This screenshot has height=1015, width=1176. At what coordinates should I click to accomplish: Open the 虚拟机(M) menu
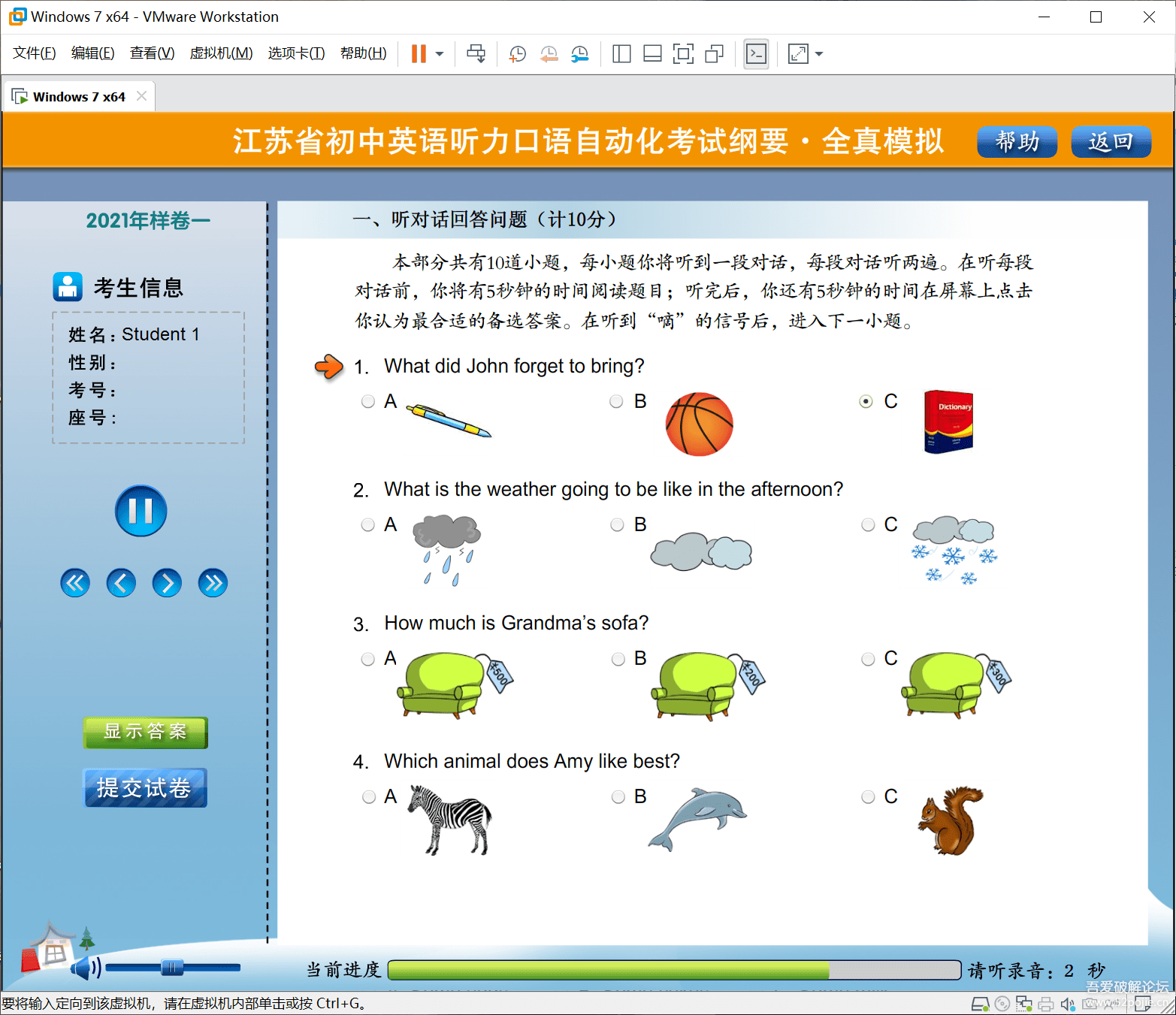(221, 53)
